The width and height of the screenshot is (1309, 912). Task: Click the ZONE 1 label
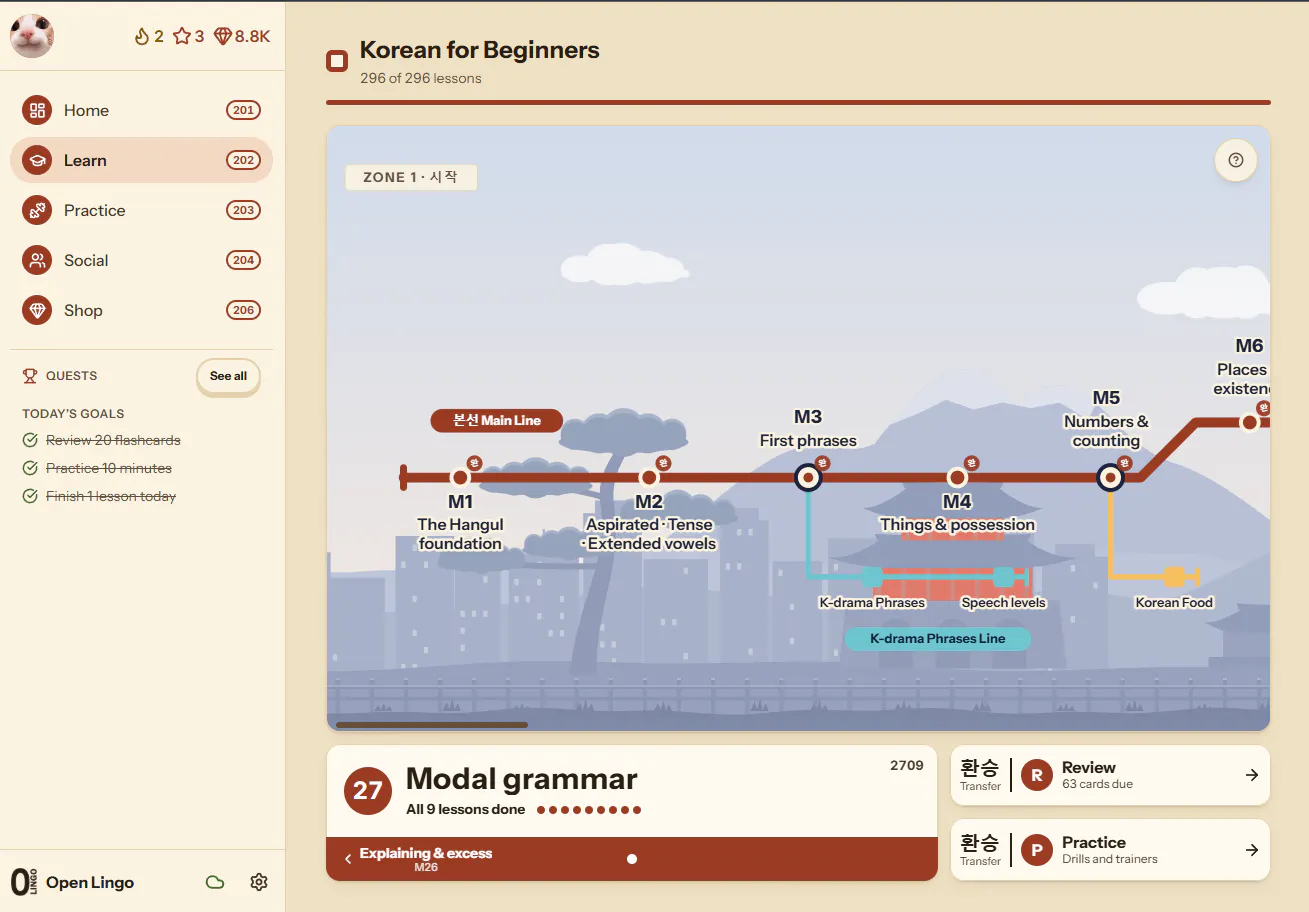[411, 177]
